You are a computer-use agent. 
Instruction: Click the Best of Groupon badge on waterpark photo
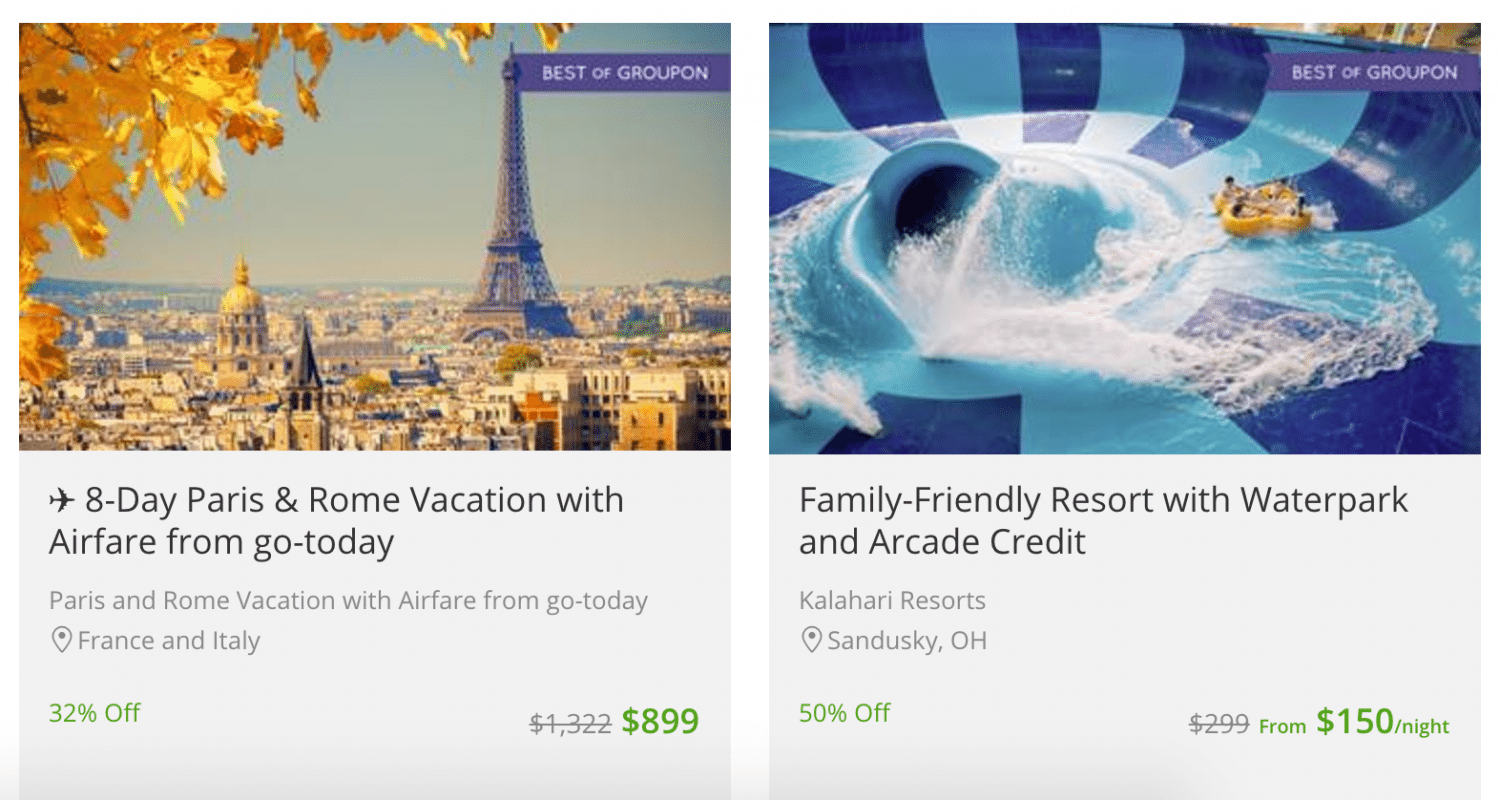click(1373, 72)
